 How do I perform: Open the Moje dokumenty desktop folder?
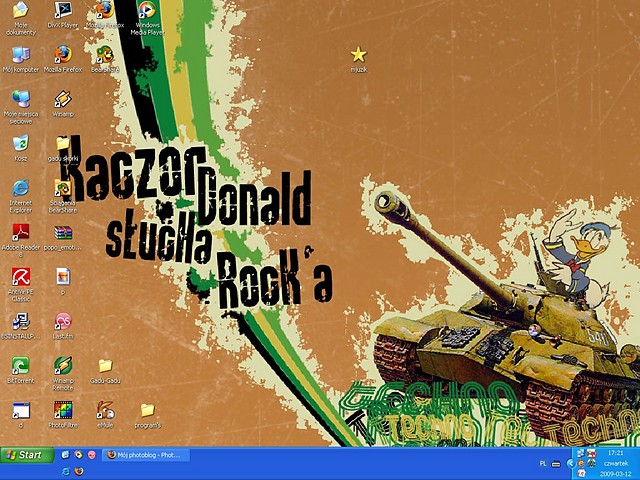(21, 18)
